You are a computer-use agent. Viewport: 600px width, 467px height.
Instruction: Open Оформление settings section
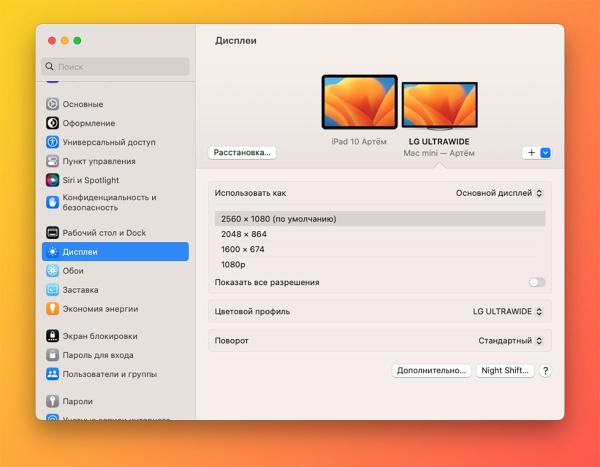tap(115, 123)
